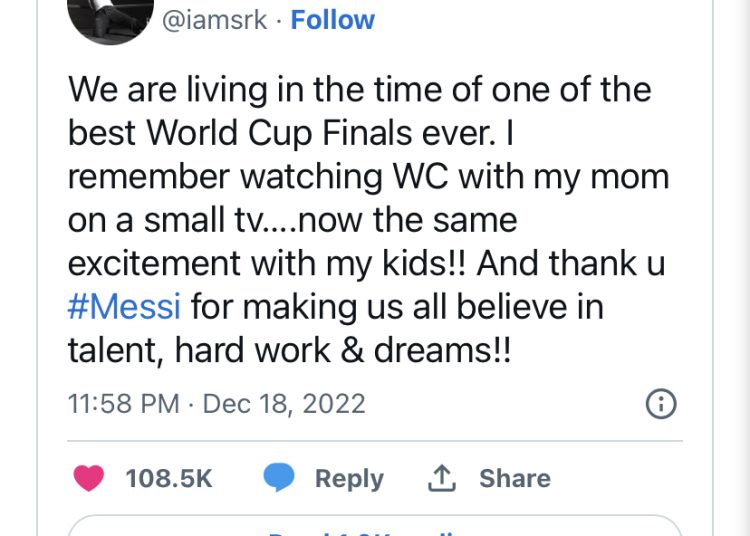The width and height of the screenshot is (750, 536).
Task: Click the partially visible Read replies button
Action: [375, 525]
